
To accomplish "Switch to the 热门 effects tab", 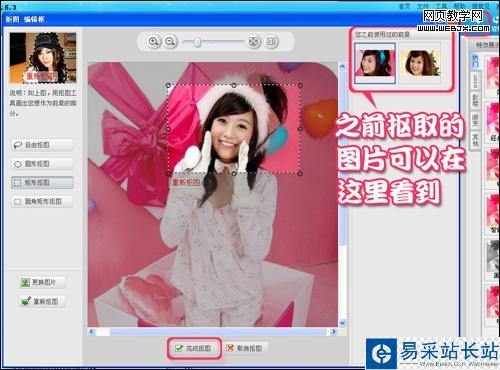I will (475, 61).
